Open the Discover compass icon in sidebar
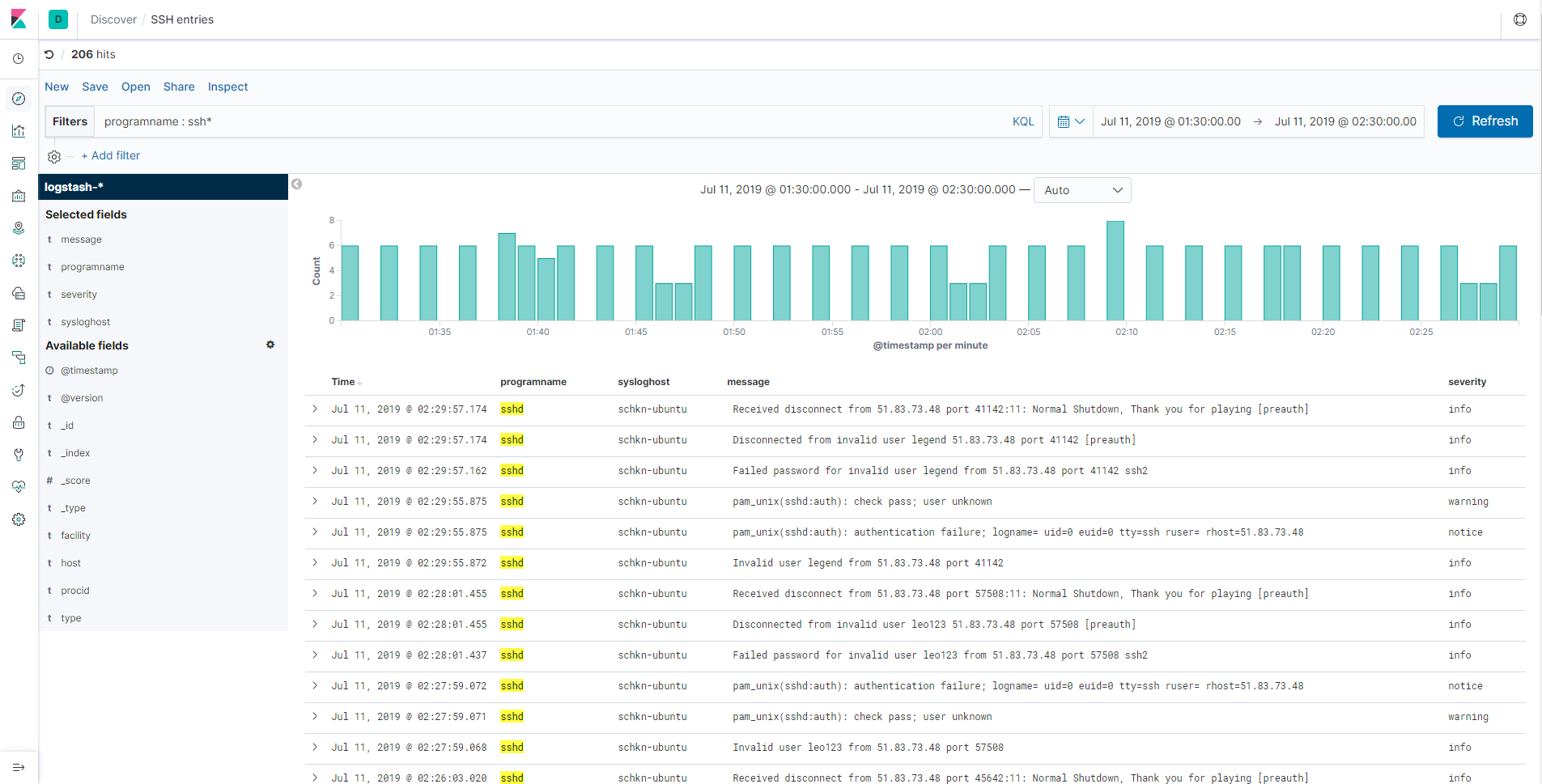 pyautogui.click(x=19, y=98)
